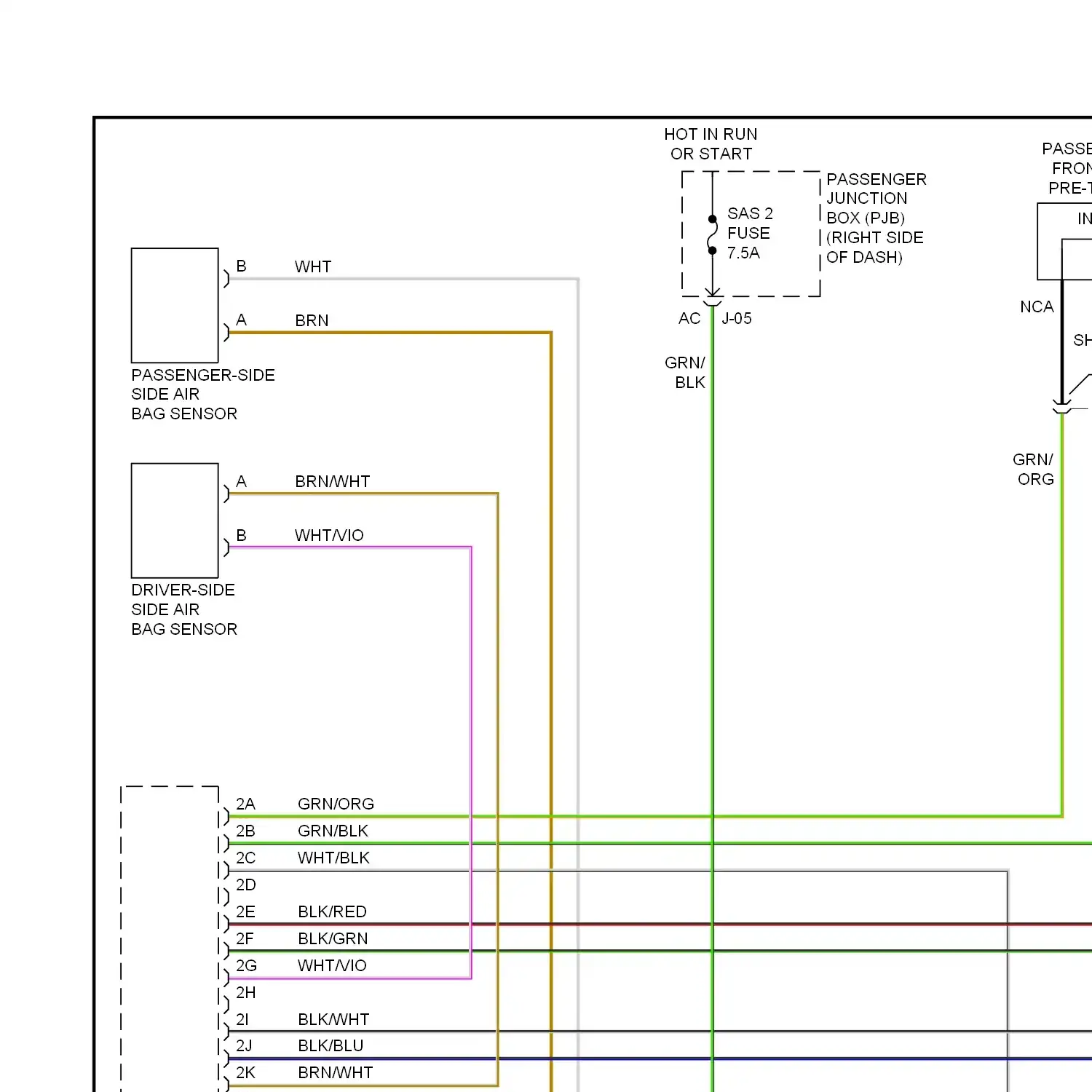The width and height of the screenshot is (1092, 1092).
Task: Select the driver-side air bag sensor box
Action: [x=175, y=521]
